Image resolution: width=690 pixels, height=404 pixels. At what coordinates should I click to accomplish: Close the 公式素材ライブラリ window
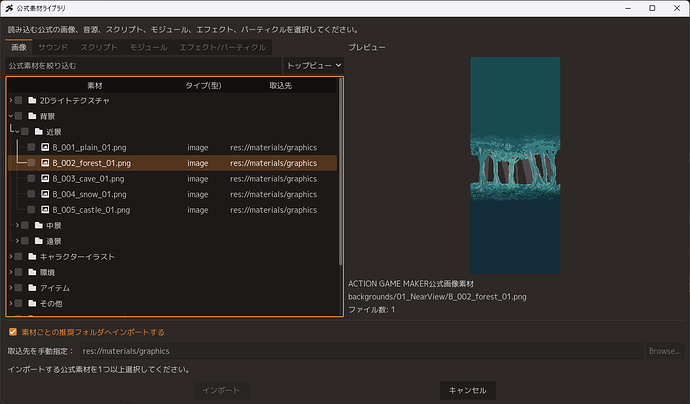click(677, 8)
